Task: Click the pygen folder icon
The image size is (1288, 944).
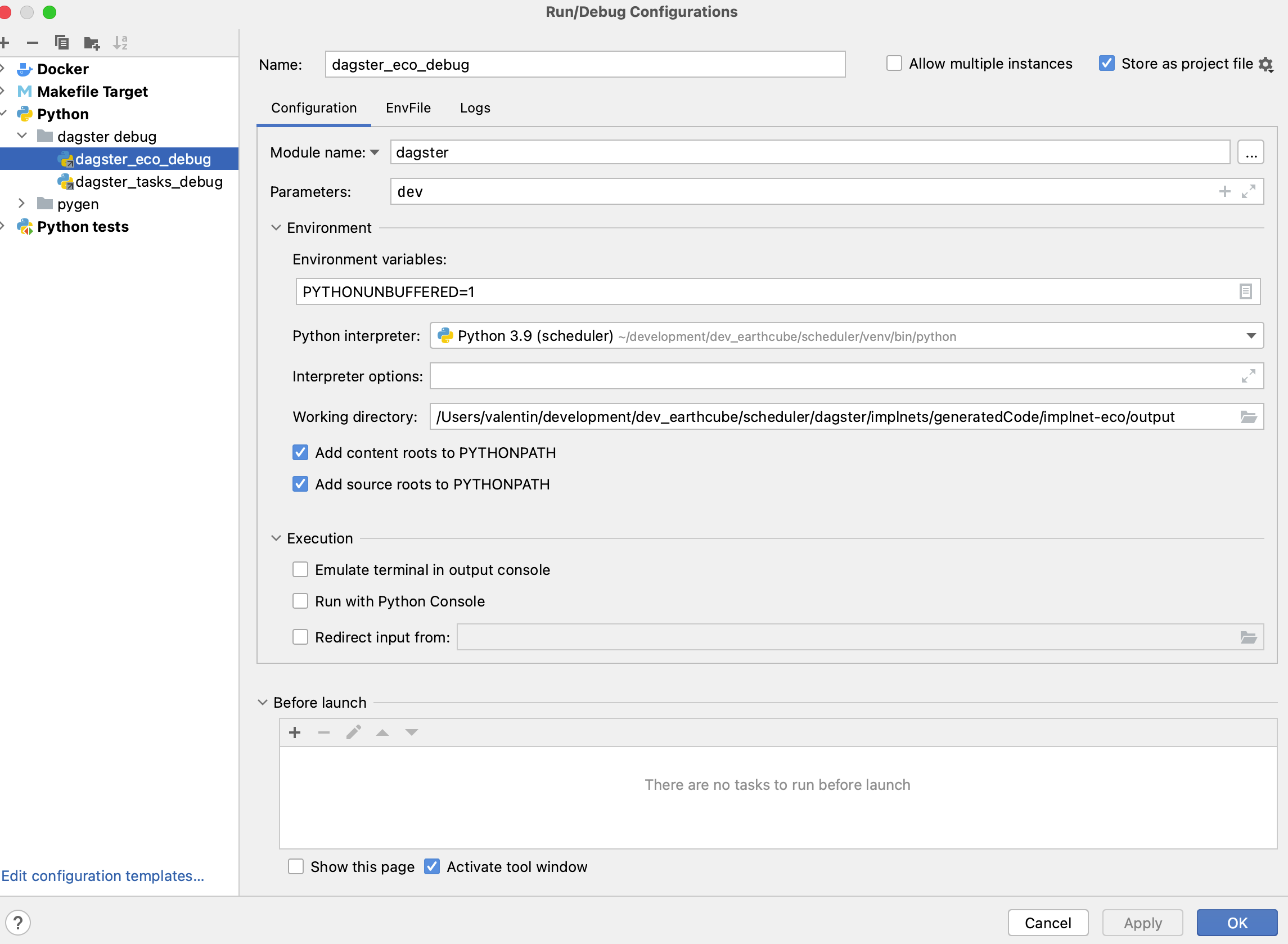Action: click(45, 204)
